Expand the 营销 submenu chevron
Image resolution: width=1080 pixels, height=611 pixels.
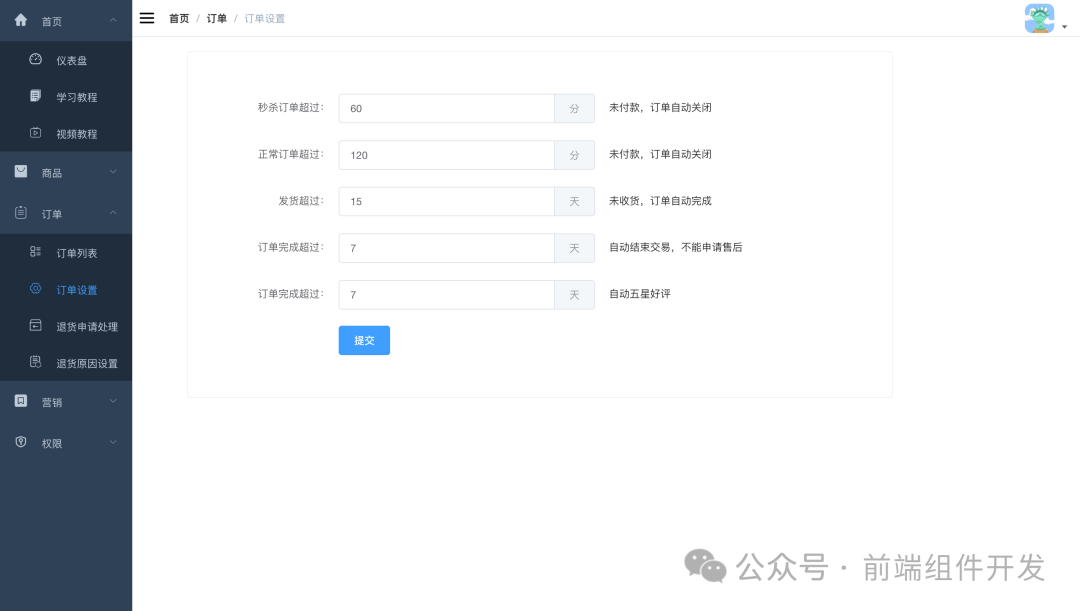113,400
